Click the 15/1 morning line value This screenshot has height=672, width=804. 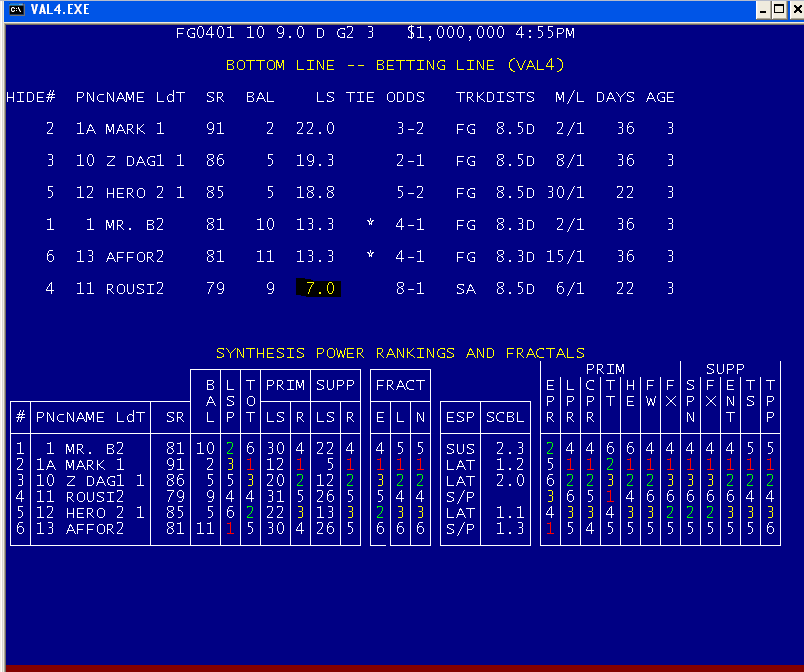(565, 256)
